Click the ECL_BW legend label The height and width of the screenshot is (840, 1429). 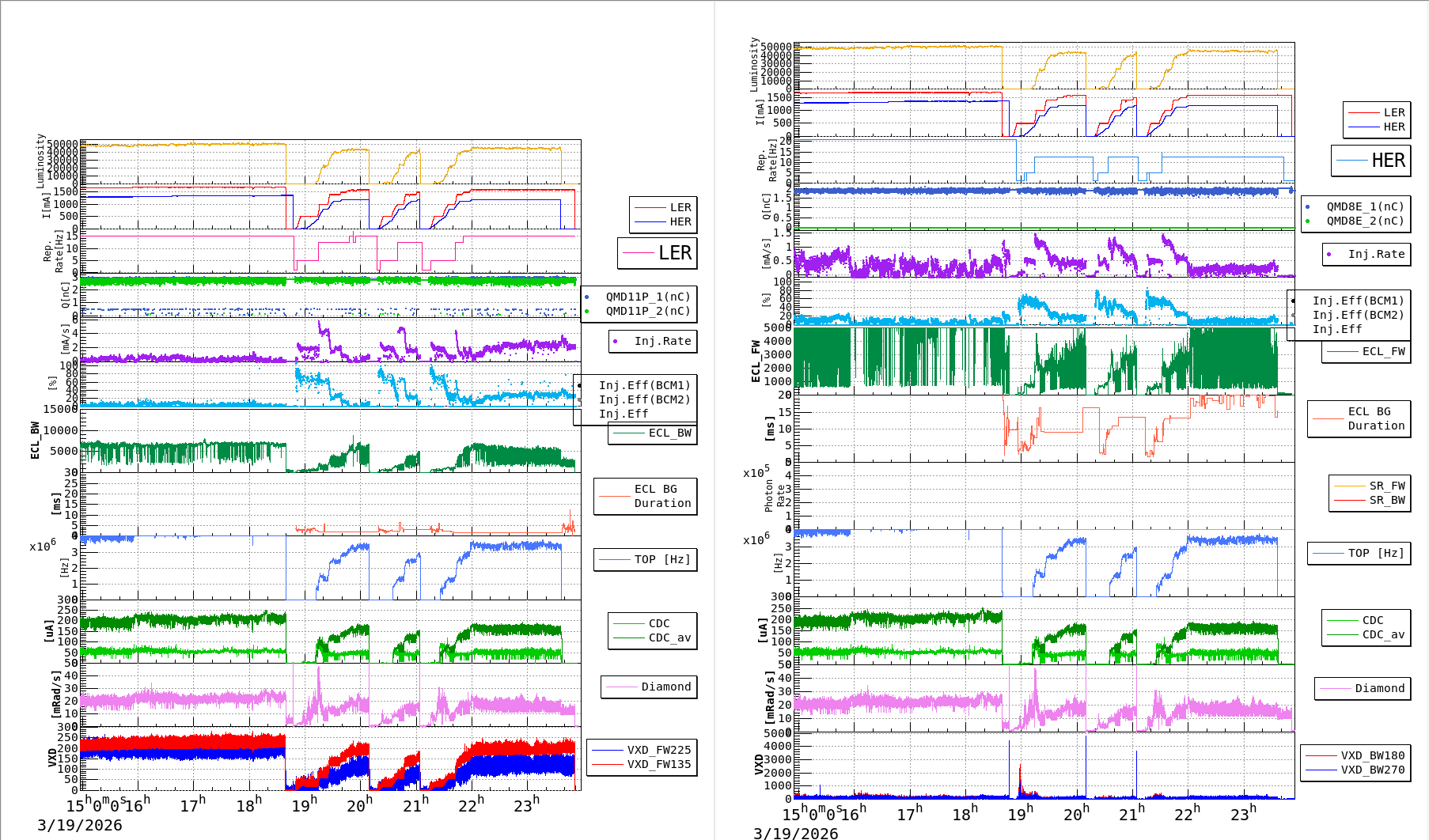[669, 433]
